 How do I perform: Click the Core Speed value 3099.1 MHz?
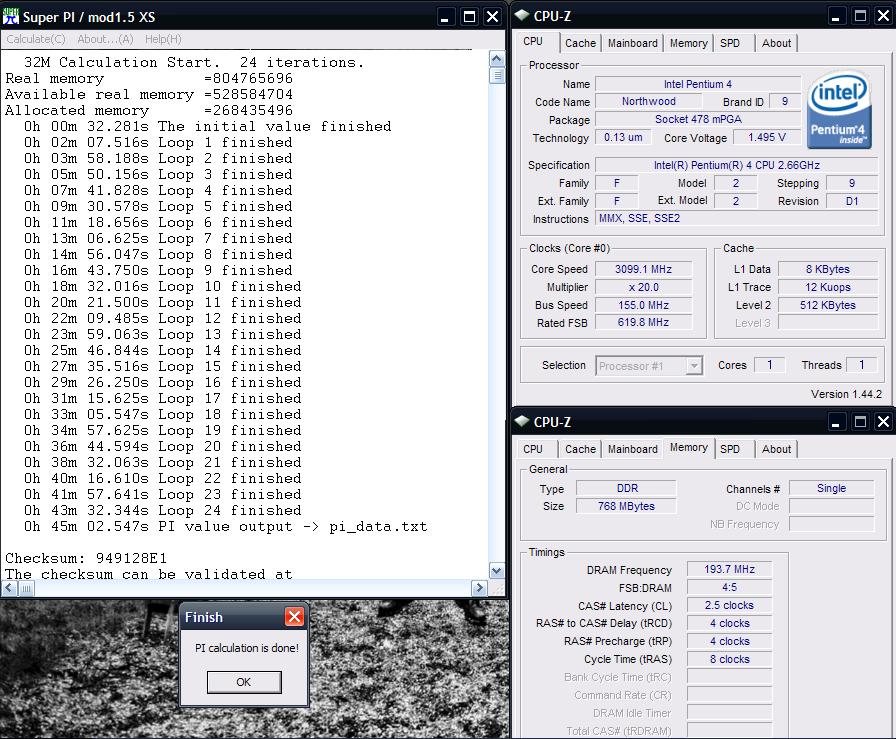643,269
